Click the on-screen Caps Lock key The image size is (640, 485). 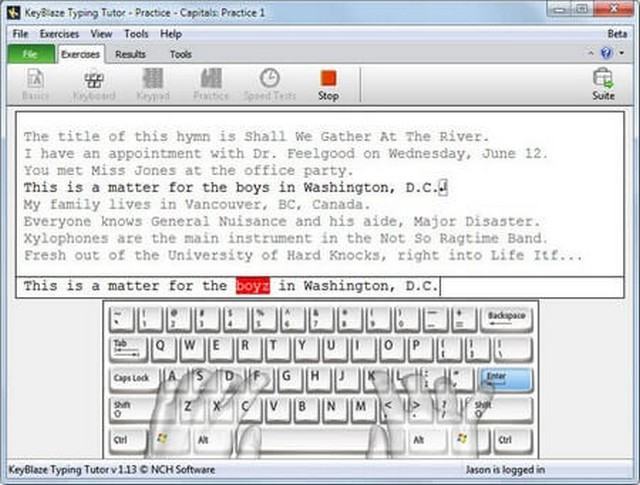135,379
